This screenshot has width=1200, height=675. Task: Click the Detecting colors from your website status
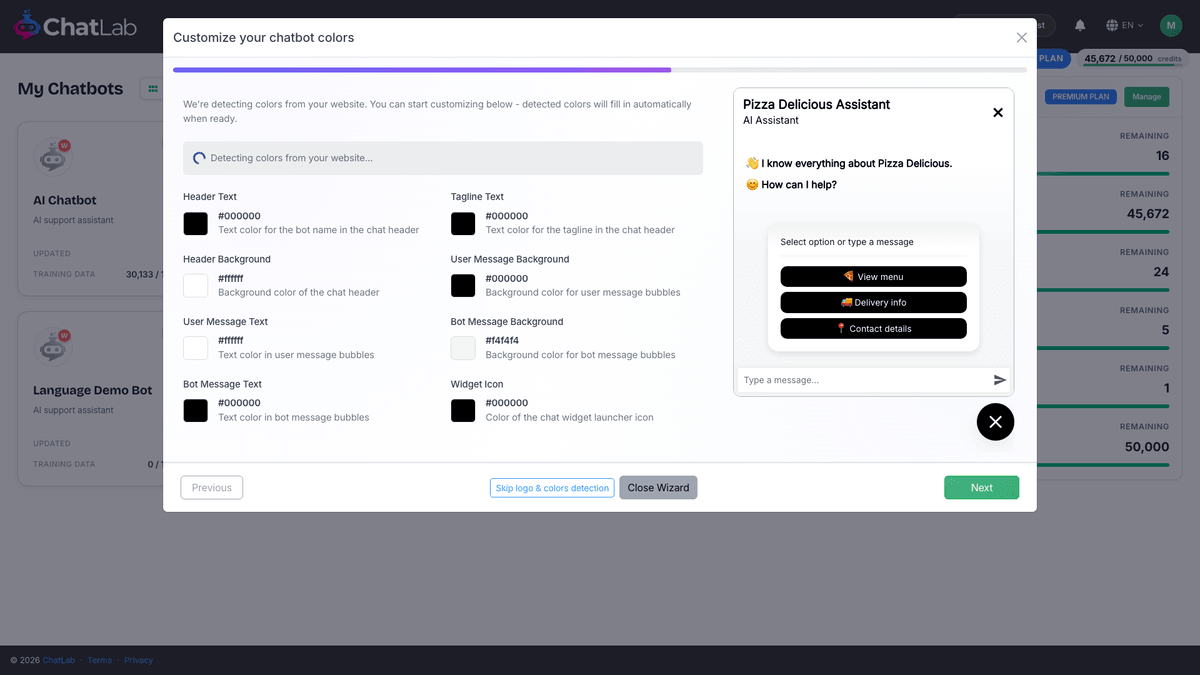tap(443, 158)
